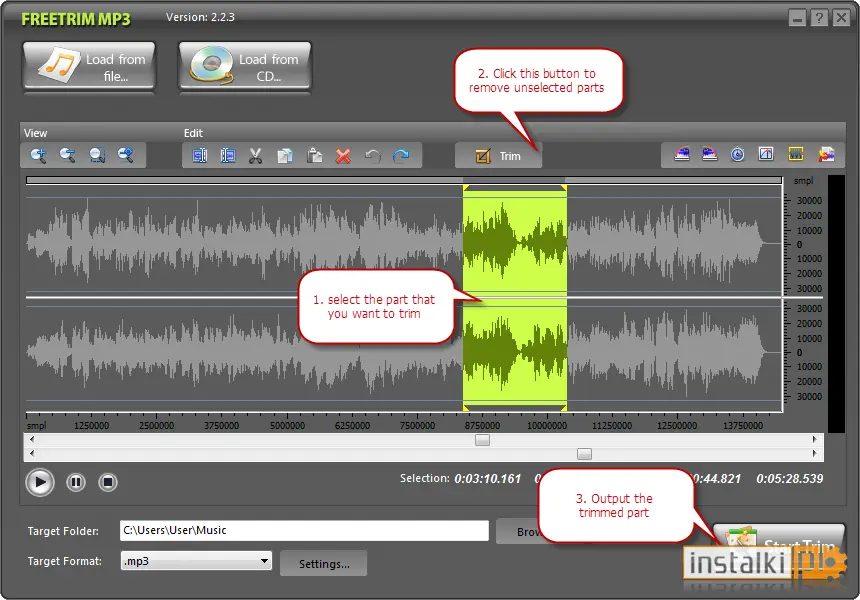Screen dimensions: 860x600
Task: Redo the edit with the blue arrow
Action: [x=401, y=156]
